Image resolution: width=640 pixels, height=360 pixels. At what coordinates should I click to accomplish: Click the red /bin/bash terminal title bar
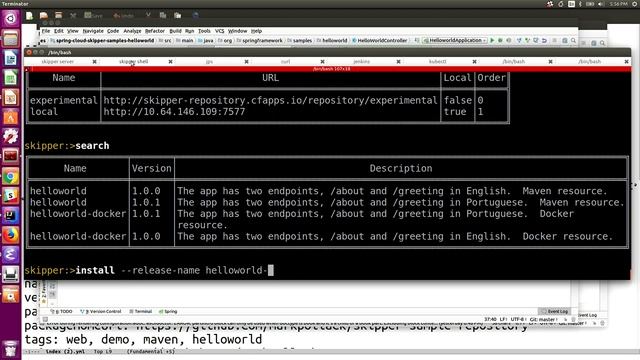click(x=327, y=69)
